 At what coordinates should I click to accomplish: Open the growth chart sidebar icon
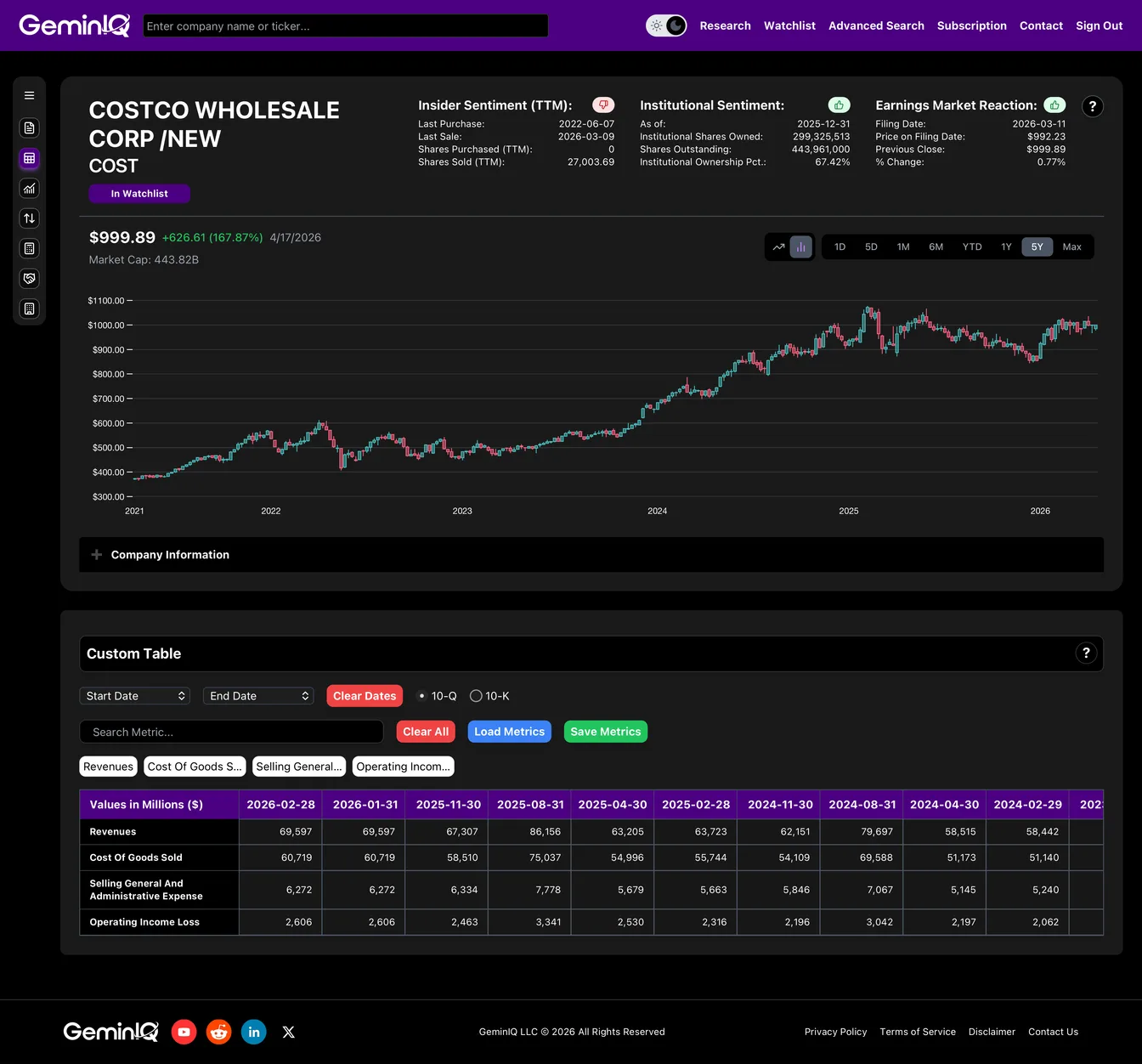[x=29, y=189]
